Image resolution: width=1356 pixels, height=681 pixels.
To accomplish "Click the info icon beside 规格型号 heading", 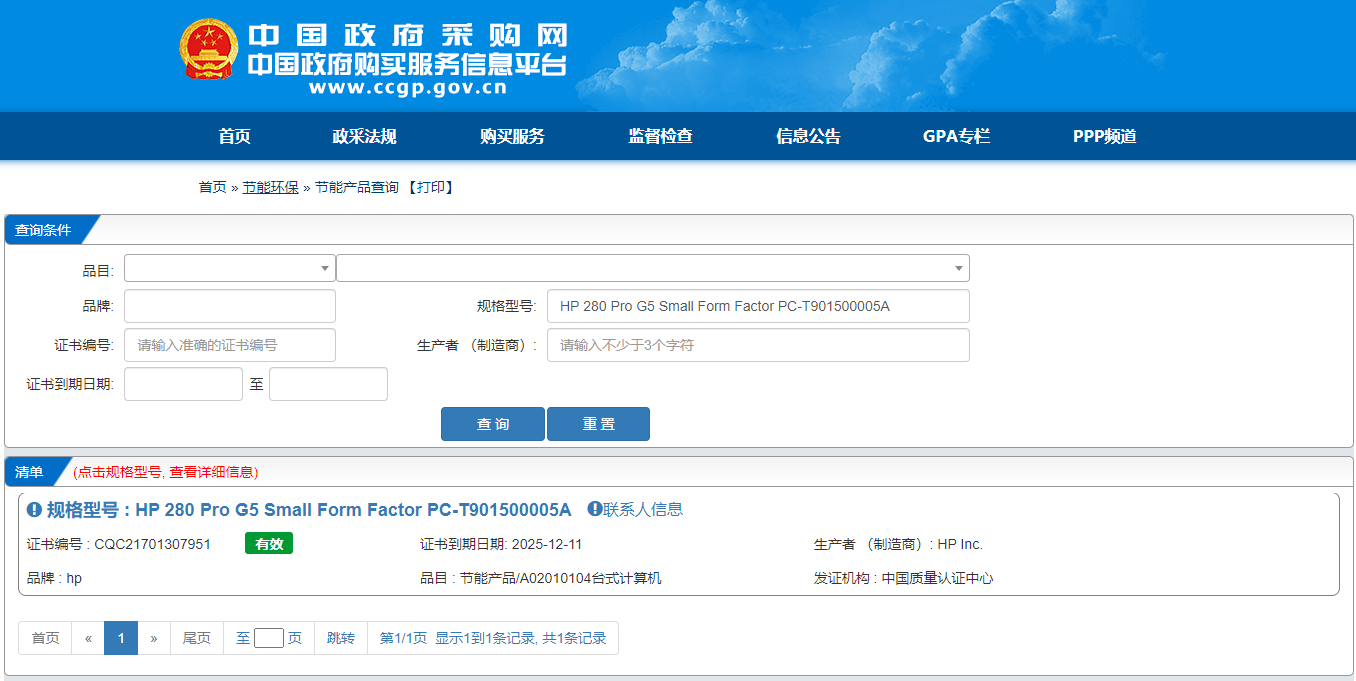I will click(x=35, y=510).
